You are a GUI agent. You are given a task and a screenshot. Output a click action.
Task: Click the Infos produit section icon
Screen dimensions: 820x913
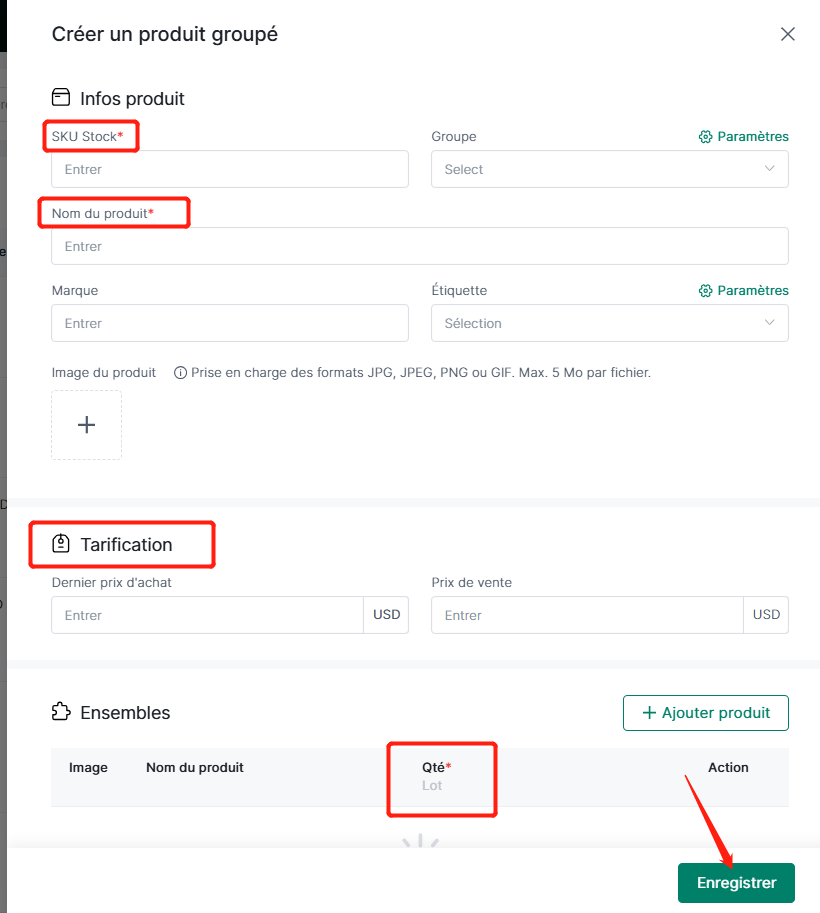pyautogui.click(x=61, y=97)
